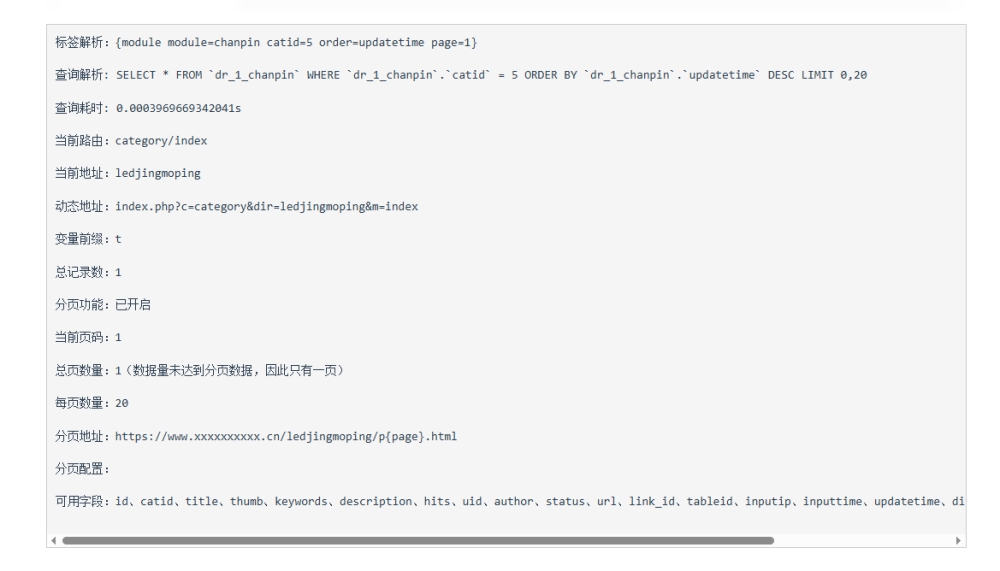Click empty scrollbar track right of thumb
The height and width of the screenshot is (571, 1000).
pos(864,540)
